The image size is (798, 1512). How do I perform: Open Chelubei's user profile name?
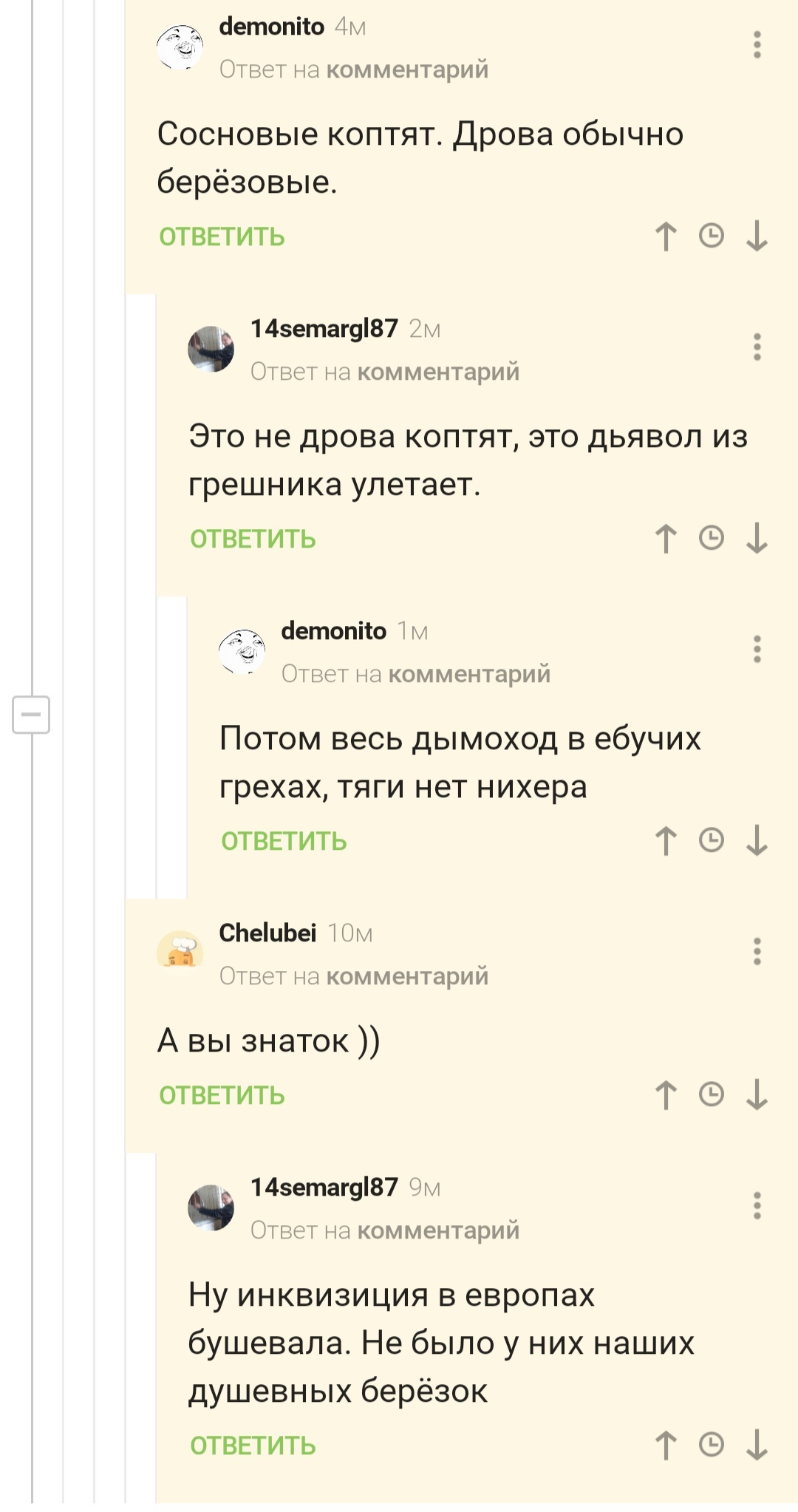tap(267, 933)
